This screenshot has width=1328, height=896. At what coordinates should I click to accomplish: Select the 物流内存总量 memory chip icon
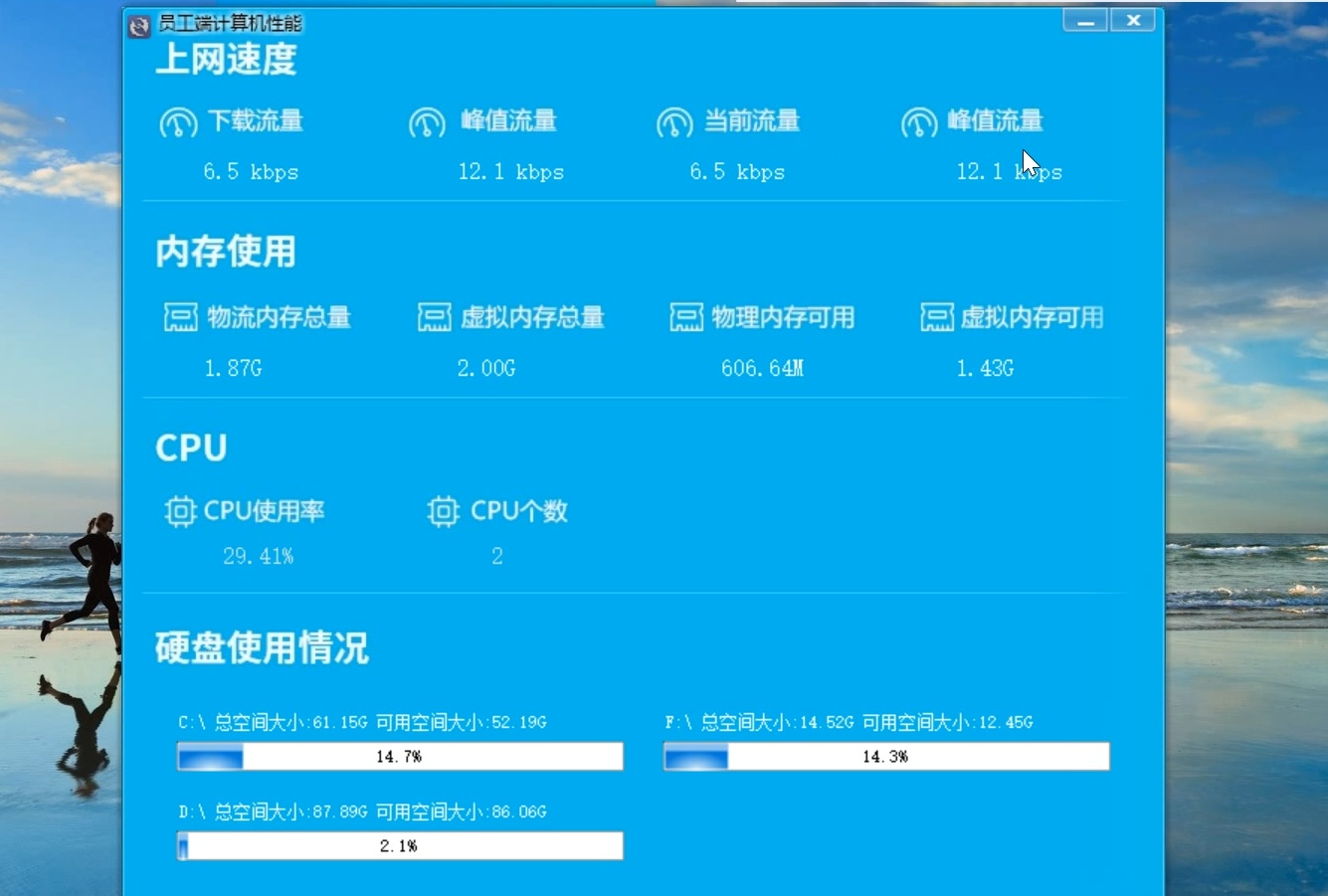179,316
